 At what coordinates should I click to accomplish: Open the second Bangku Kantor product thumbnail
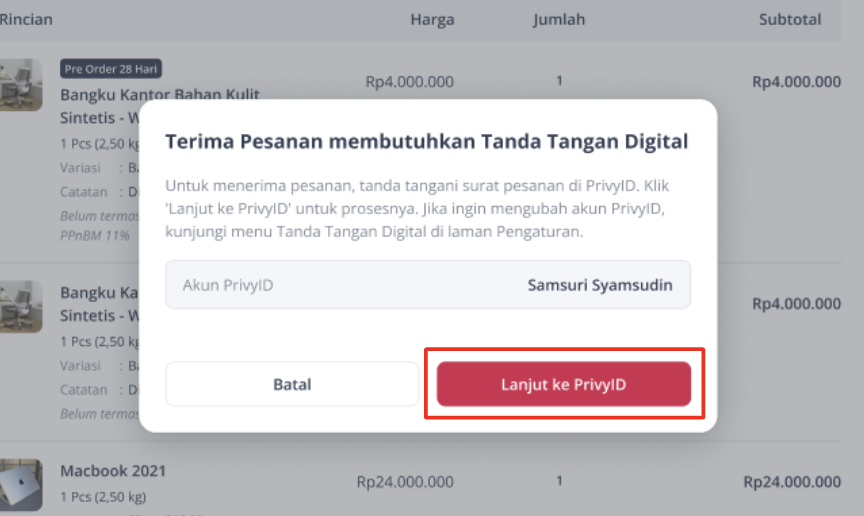click(20, 307)
